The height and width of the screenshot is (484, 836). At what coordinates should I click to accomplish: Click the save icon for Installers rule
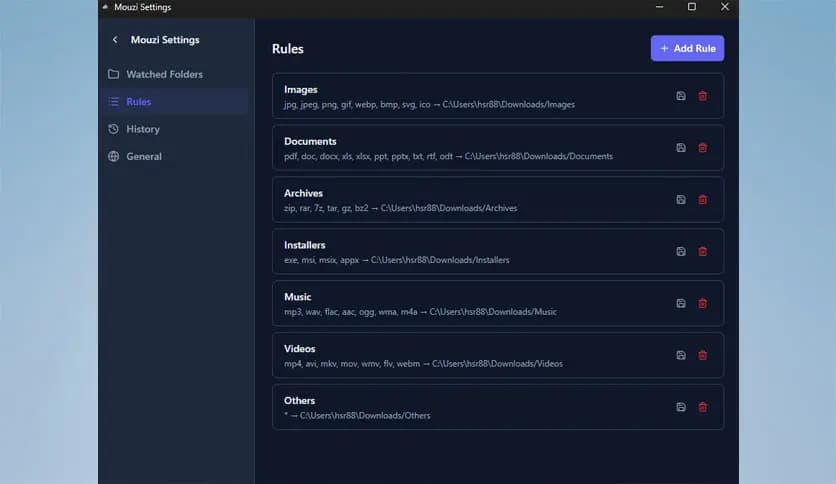click(x=681, y=251)
